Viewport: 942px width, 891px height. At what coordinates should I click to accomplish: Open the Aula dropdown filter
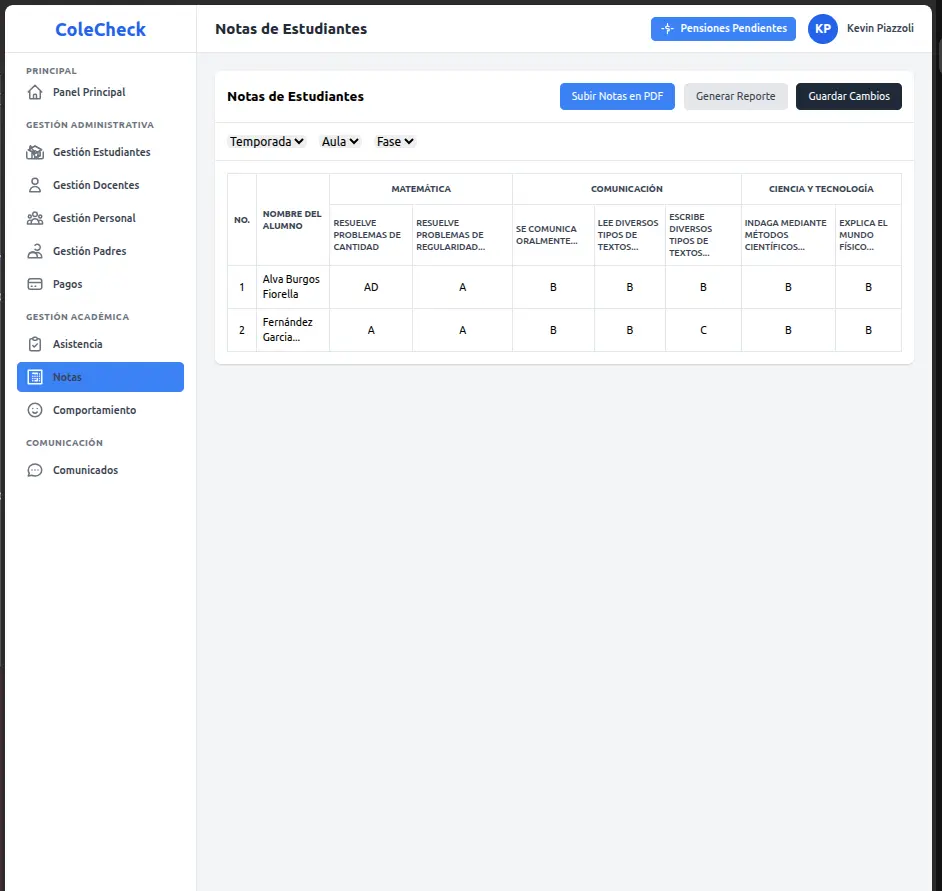tap(340, 142)
